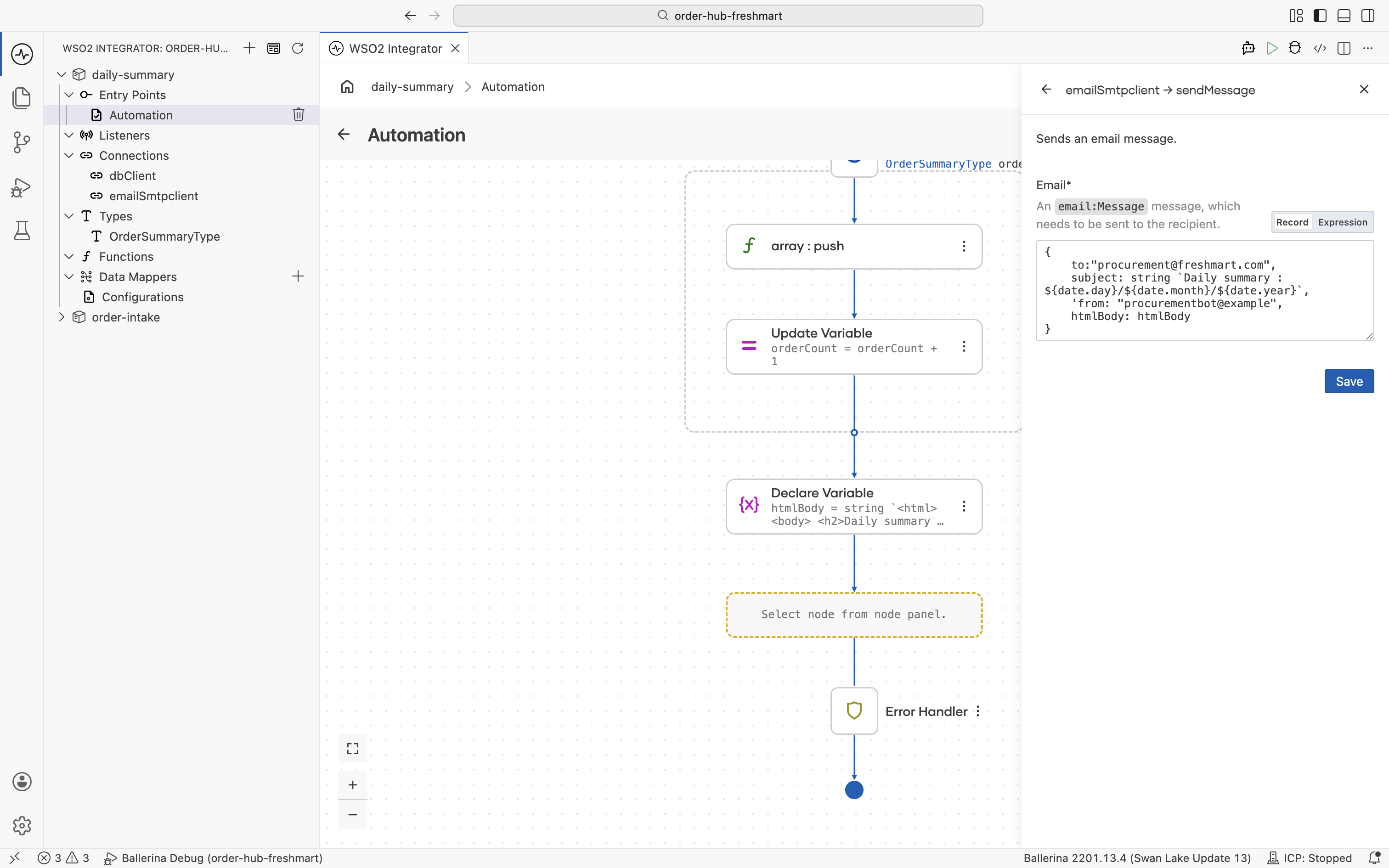Screen dimensions: 1389x868
Task: Start debugging with the bug icon
Action: 1295,48
